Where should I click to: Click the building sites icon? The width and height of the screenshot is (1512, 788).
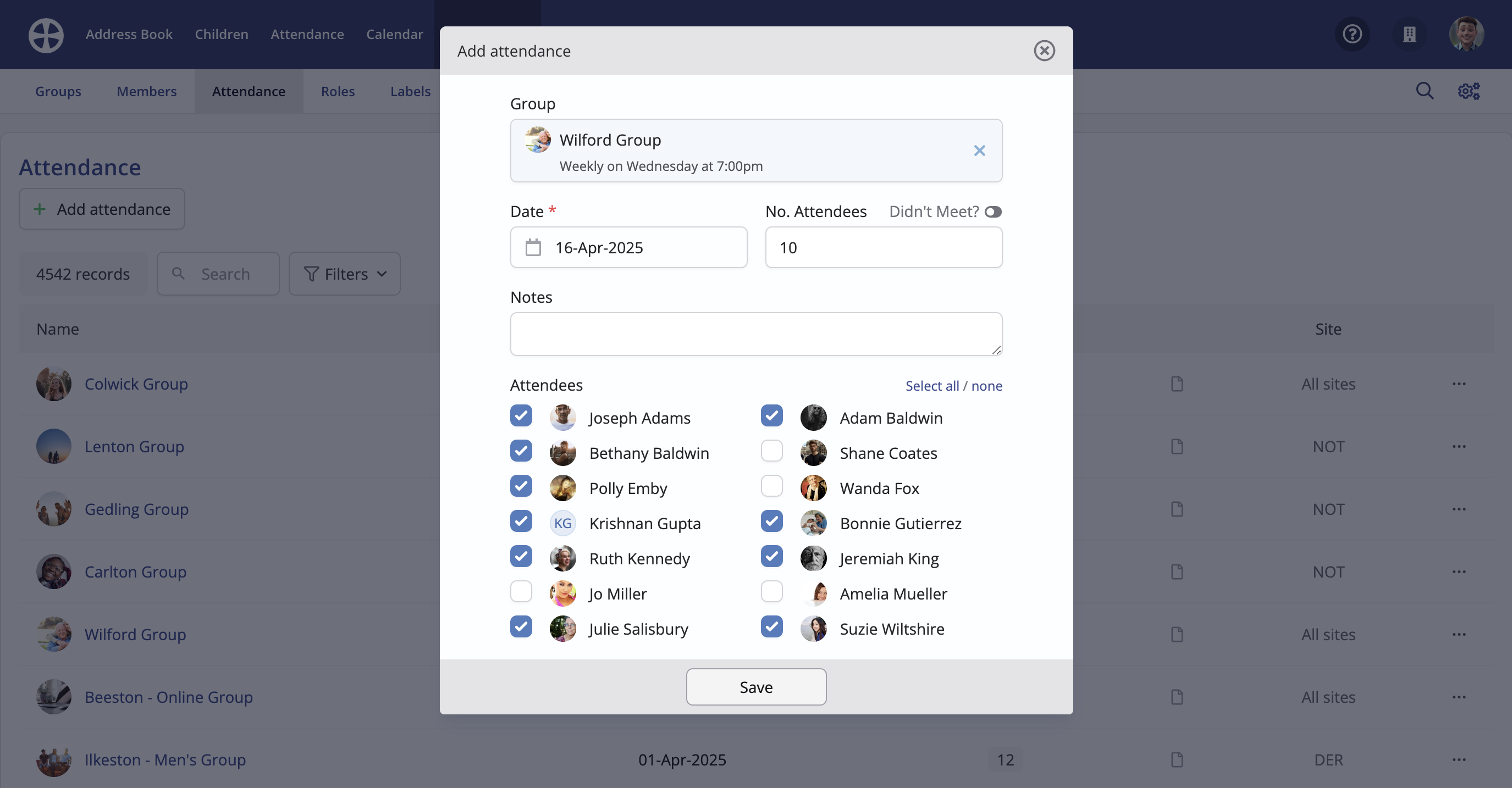tap(1409, 34)
